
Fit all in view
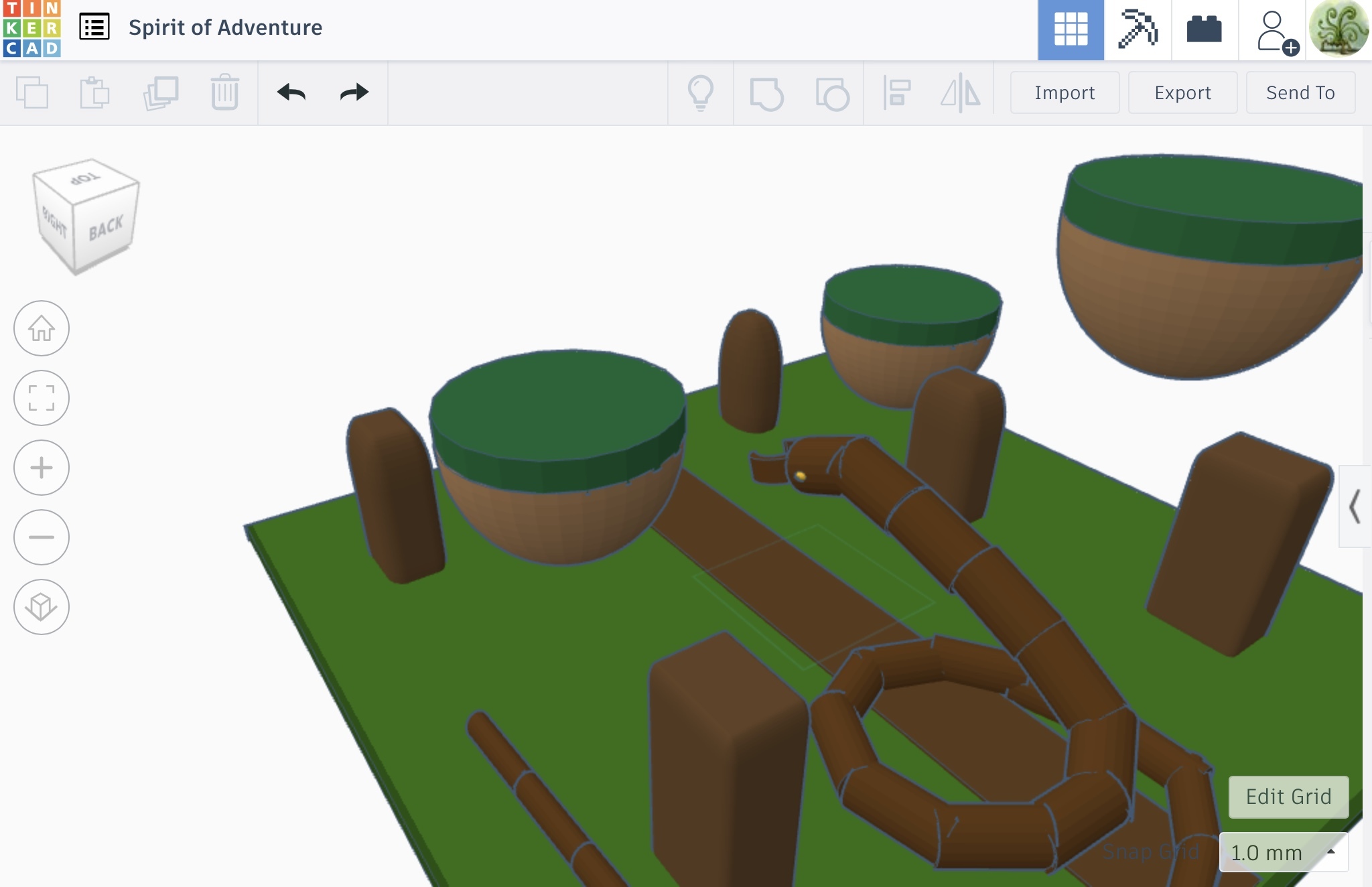pyautogui.click(x=42, y=398)
